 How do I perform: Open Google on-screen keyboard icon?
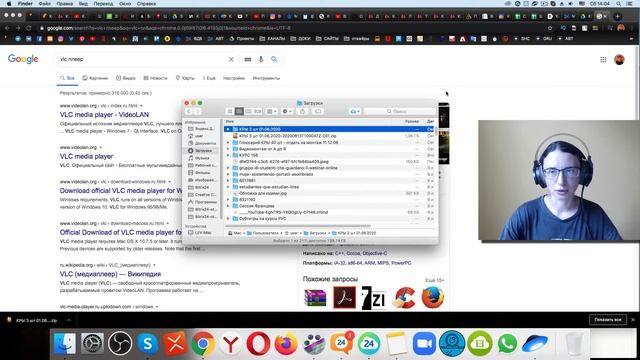coord(248,59)
